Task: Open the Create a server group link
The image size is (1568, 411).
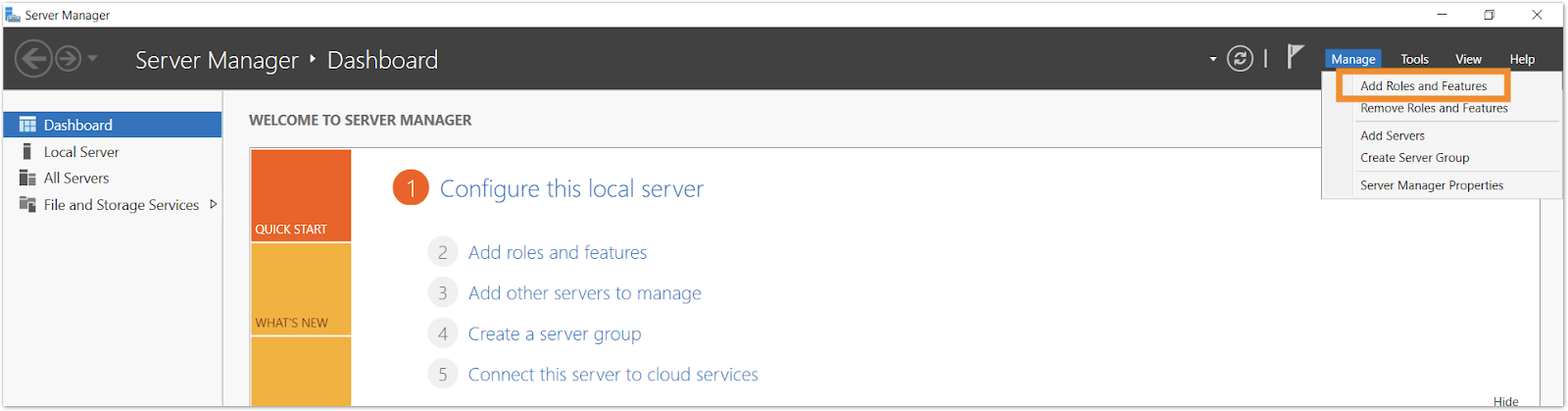Action: (x=555, y=334)
